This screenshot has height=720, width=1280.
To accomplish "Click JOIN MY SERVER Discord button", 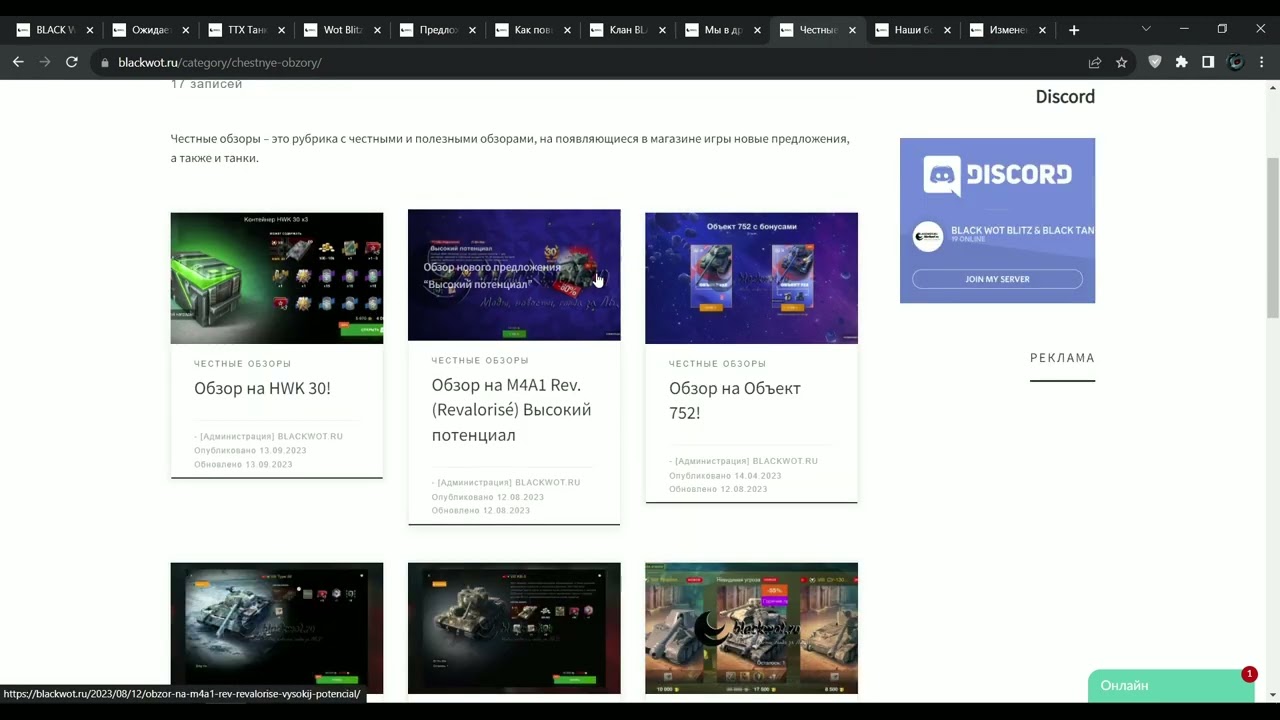I will pyautogui.click(x=997, y=279).
